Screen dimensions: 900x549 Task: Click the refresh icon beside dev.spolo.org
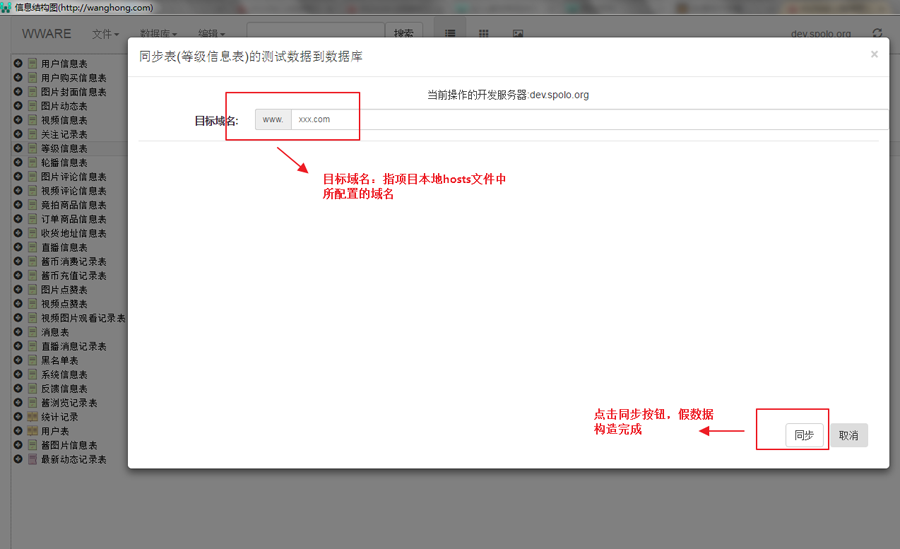pyautogui.click(x=877, y=33)
